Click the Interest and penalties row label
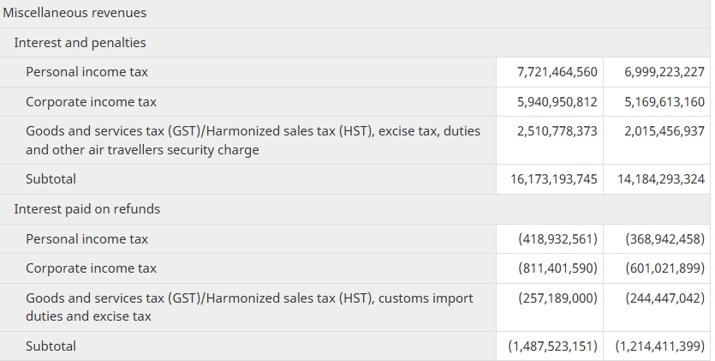 point(80,42)
